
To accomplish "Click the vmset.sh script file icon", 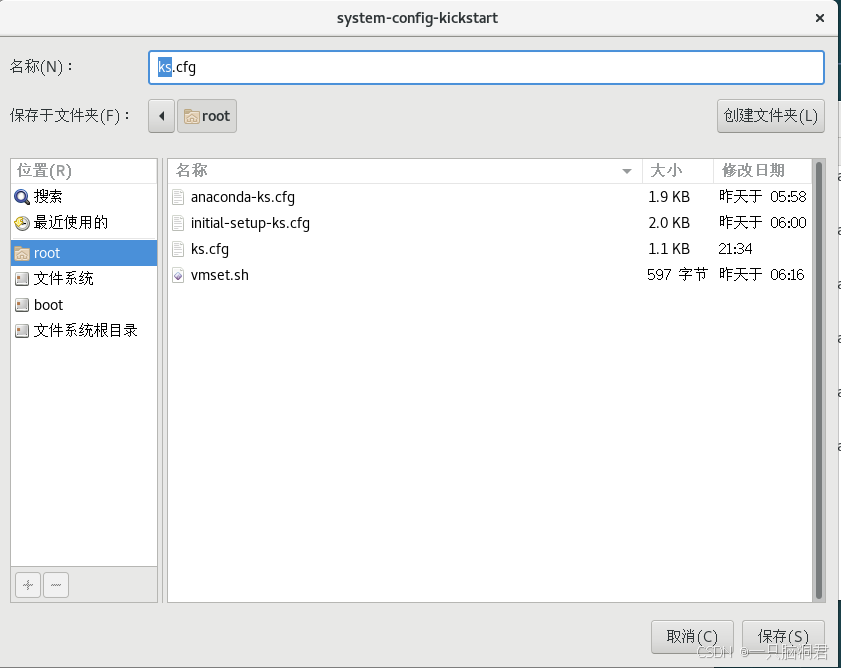I will point(178,275).
